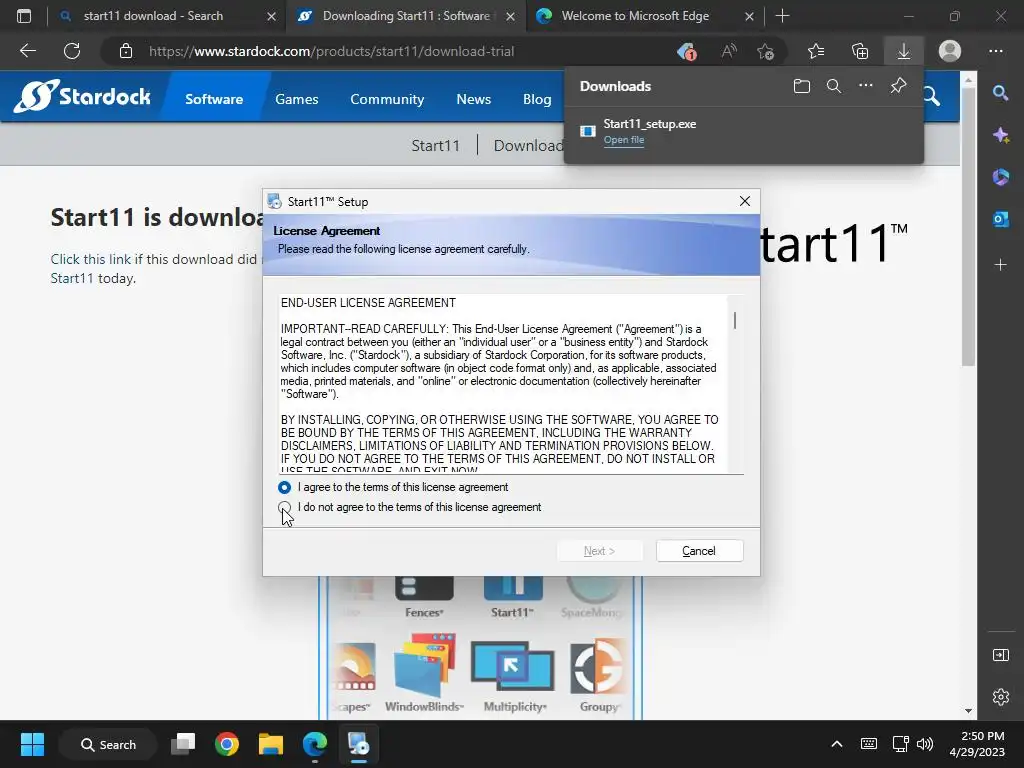Open Blog on Stardock site
This screenshot has height=768, width=1024.
tap(537, 99)
